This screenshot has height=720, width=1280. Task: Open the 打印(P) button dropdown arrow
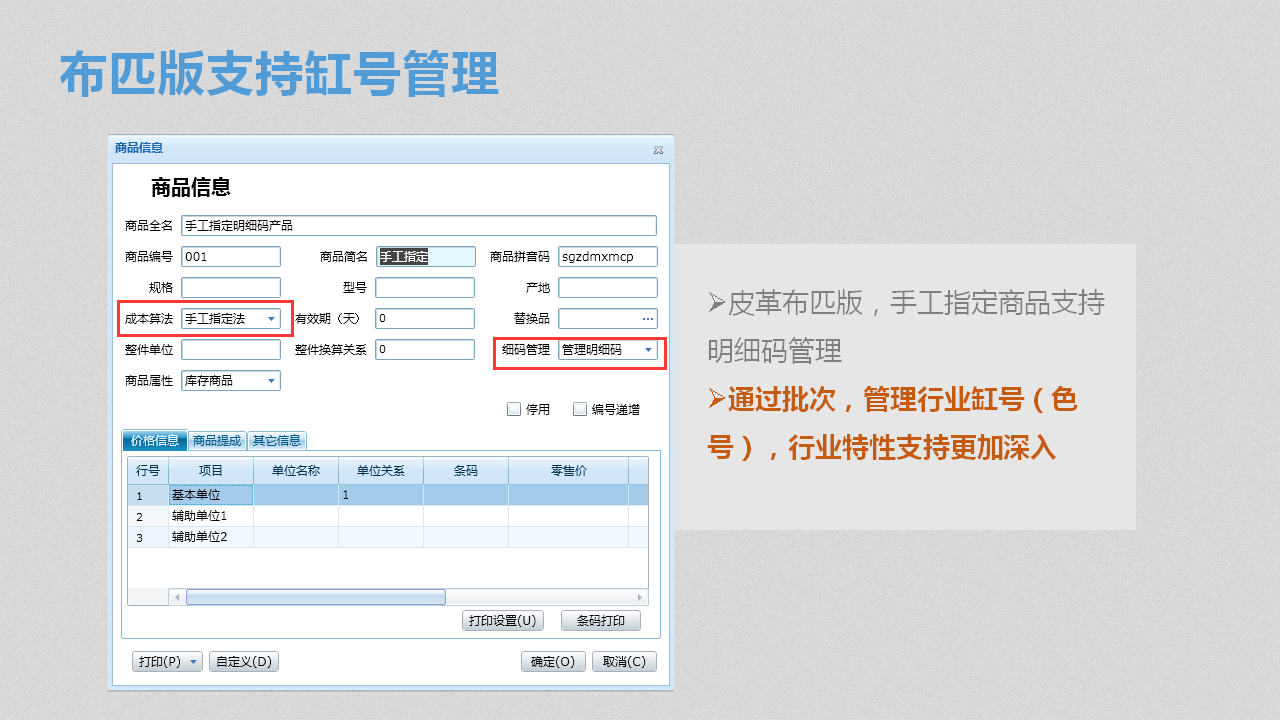tap(193, 662)
